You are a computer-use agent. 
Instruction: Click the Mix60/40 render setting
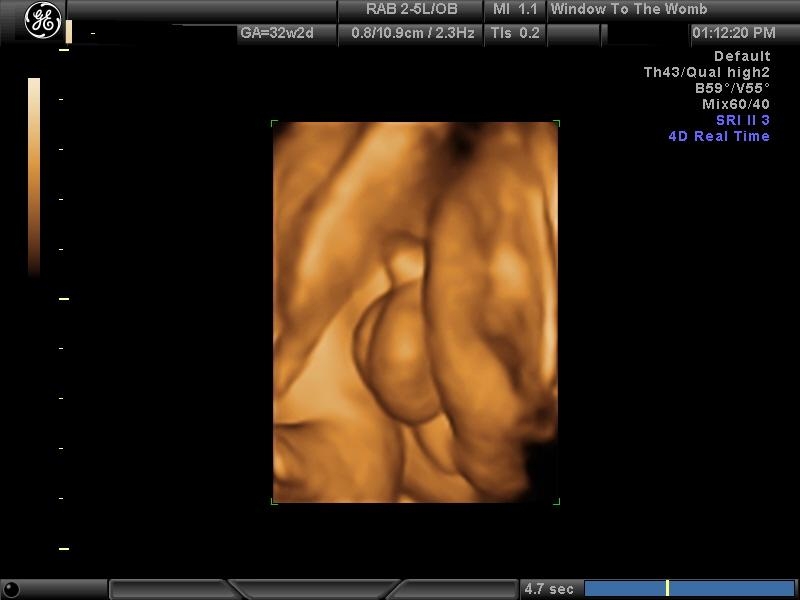[x=736, y=104]
